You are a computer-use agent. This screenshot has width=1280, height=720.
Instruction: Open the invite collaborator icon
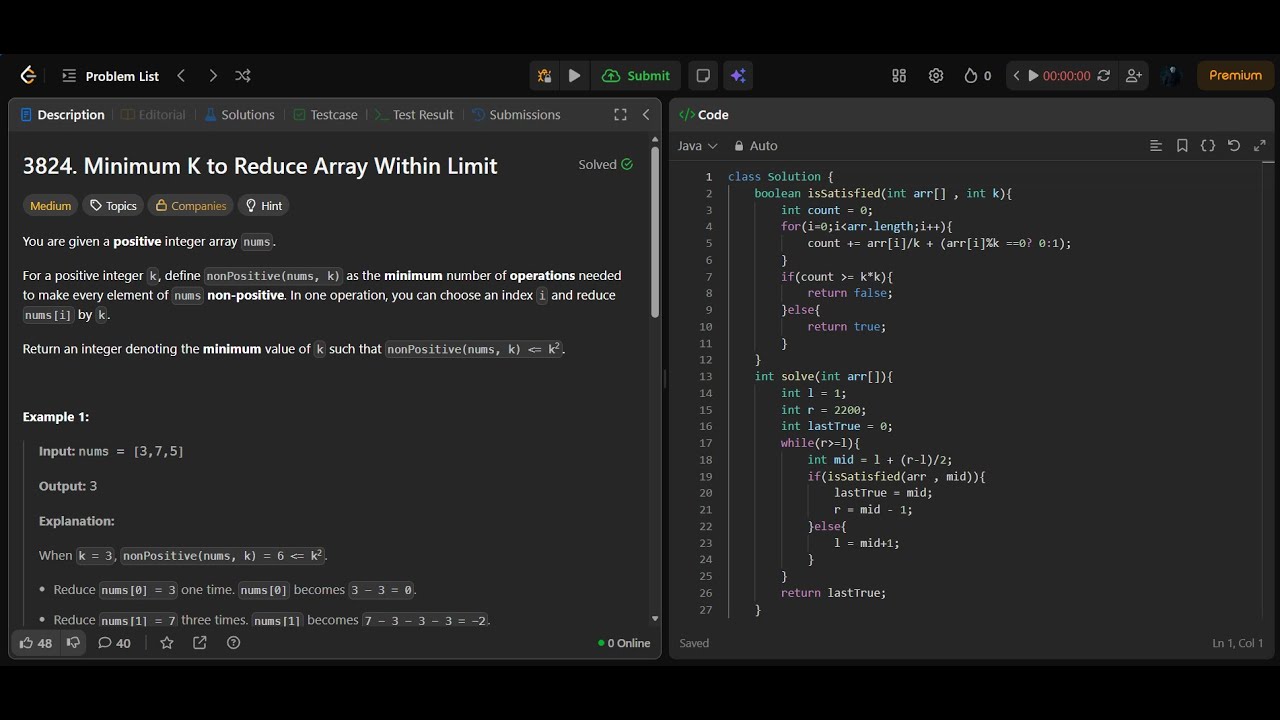1134,75
